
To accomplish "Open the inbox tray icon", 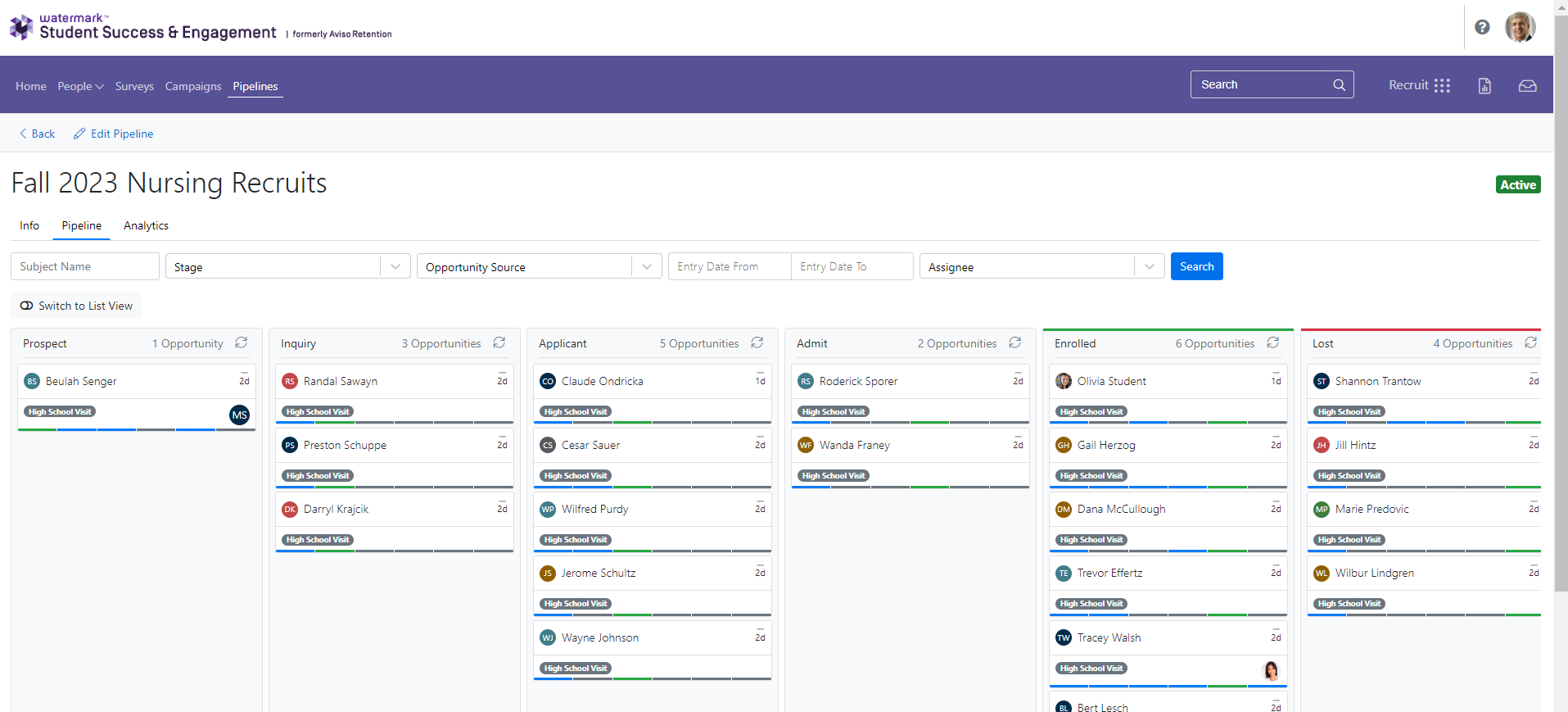I will pyautogui.click(x=1527, y=85).
